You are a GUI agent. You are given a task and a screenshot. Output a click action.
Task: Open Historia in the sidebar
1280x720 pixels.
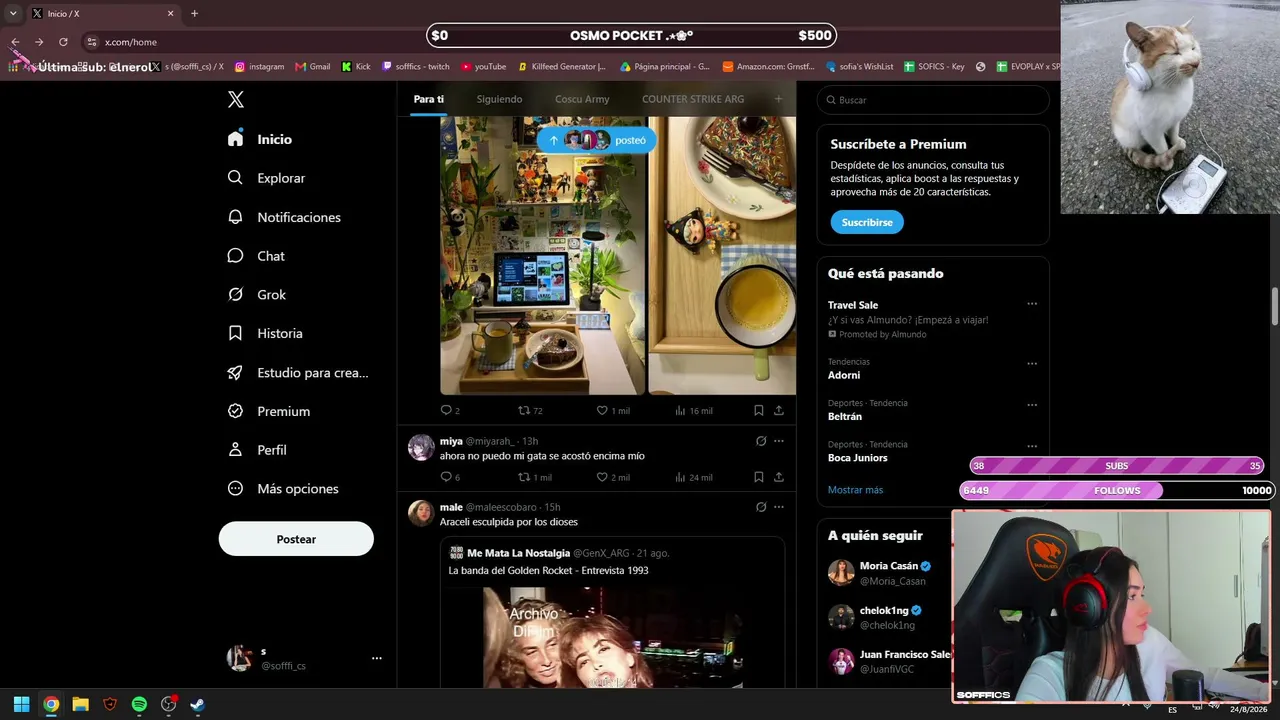[265, 333]
